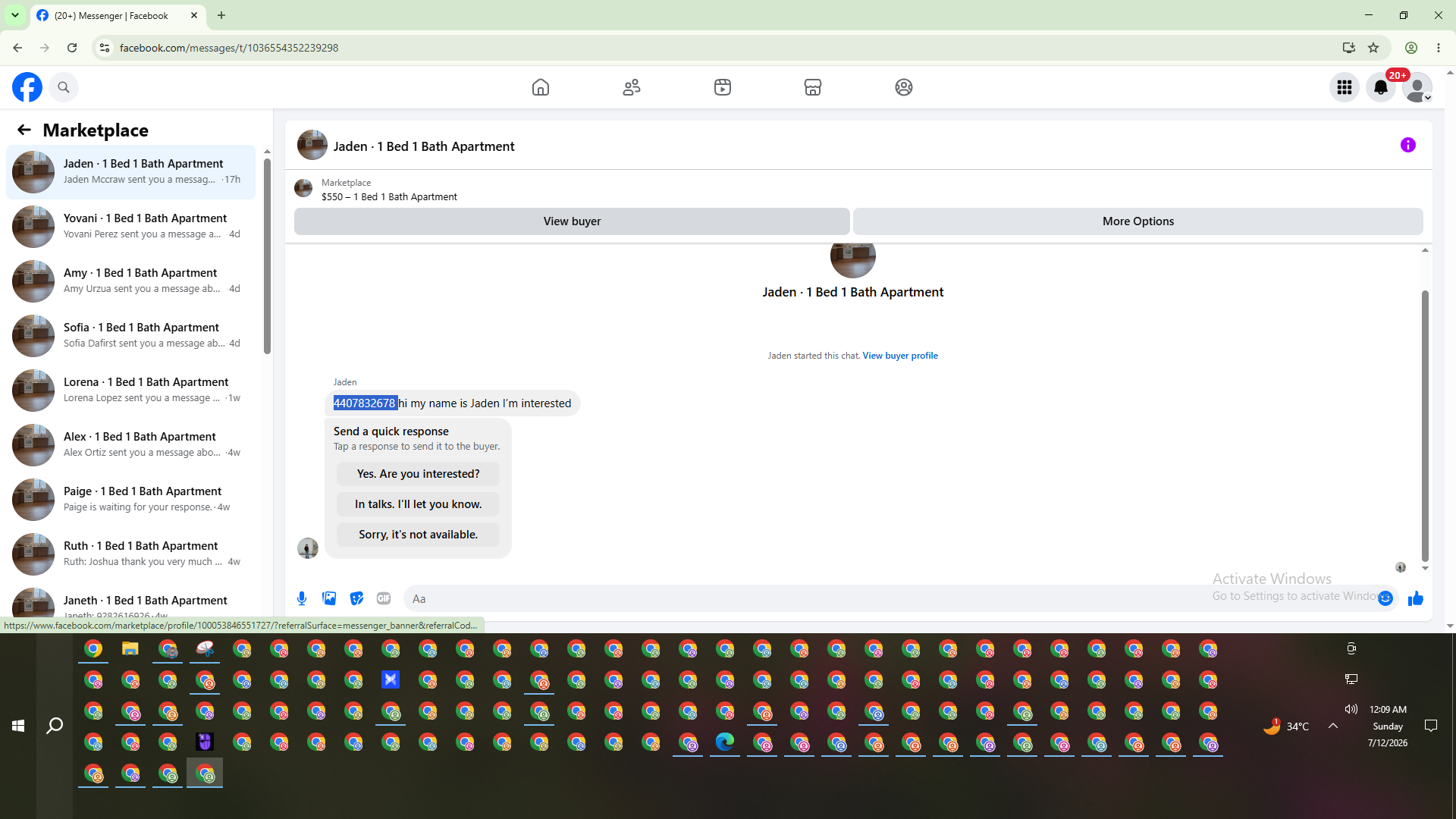
Task: Open the Windows Start menu
Action: pos(18,726)
